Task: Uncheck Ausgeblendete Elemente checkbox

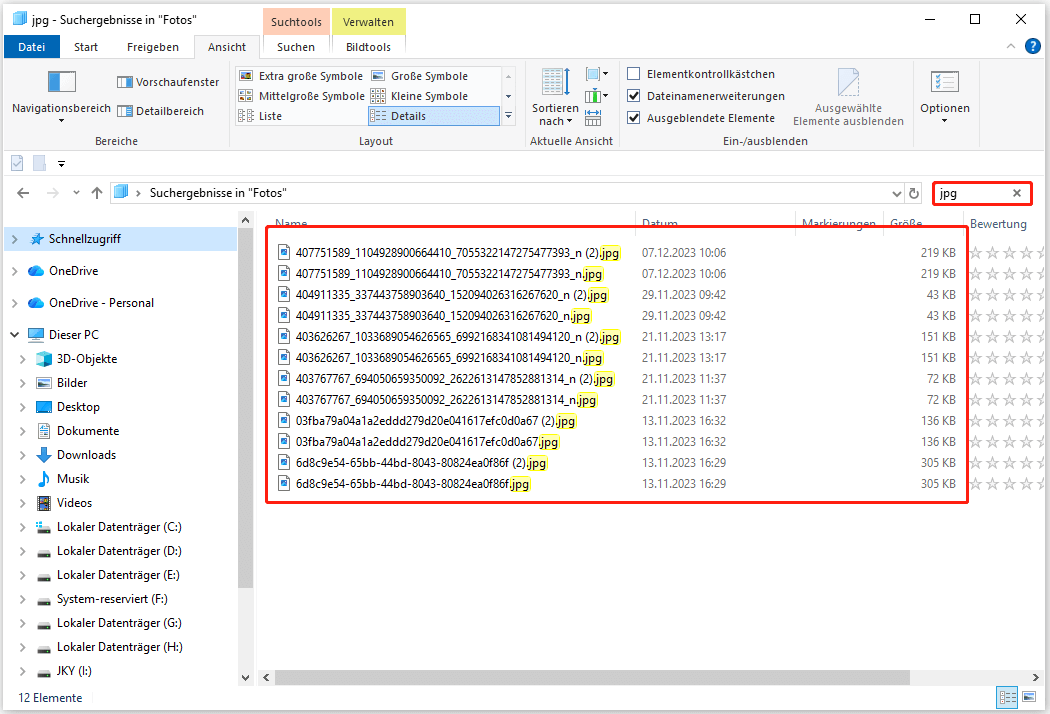Action: pos(633,118)
